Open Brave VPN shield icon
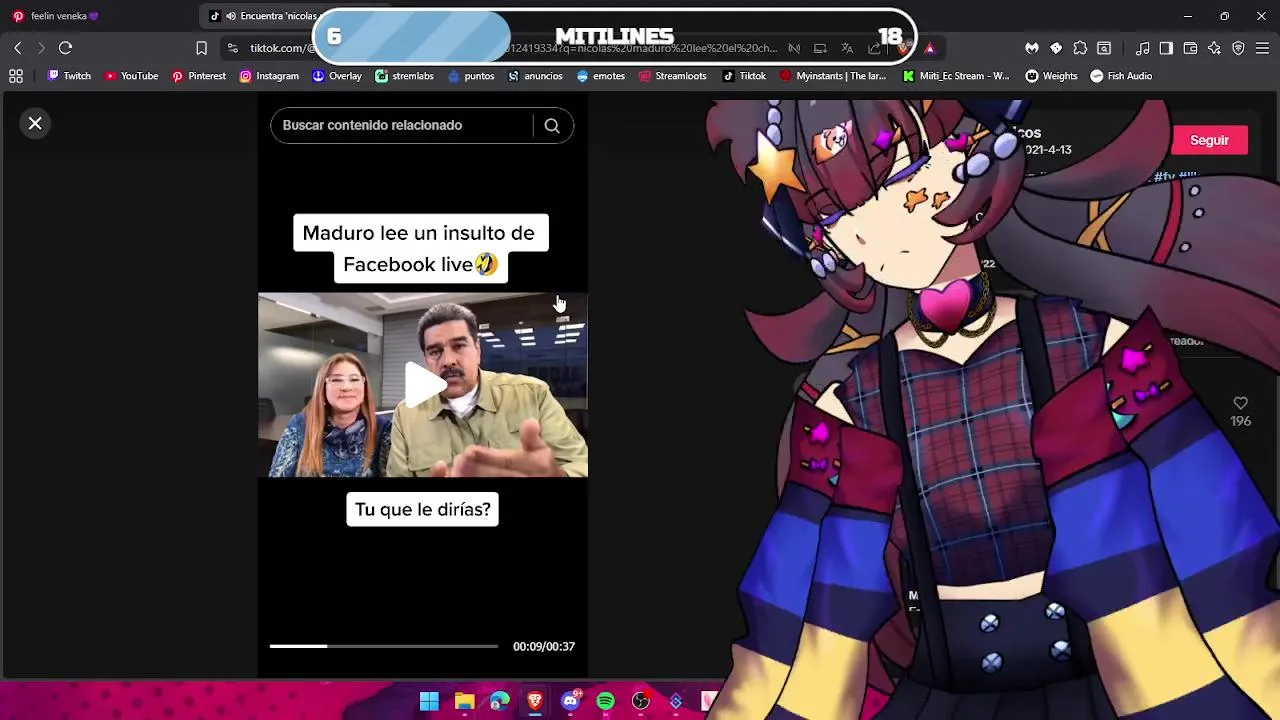The image size is (1280, 720). [x=1238, y=48]
